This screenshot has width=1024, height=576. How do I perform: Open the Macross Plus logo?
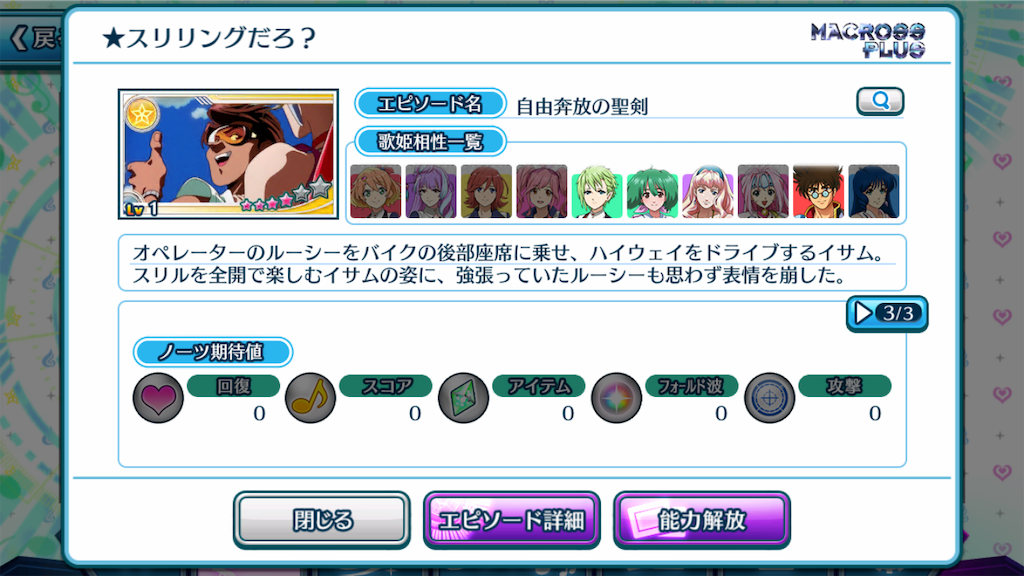click(x=868, y=40)
